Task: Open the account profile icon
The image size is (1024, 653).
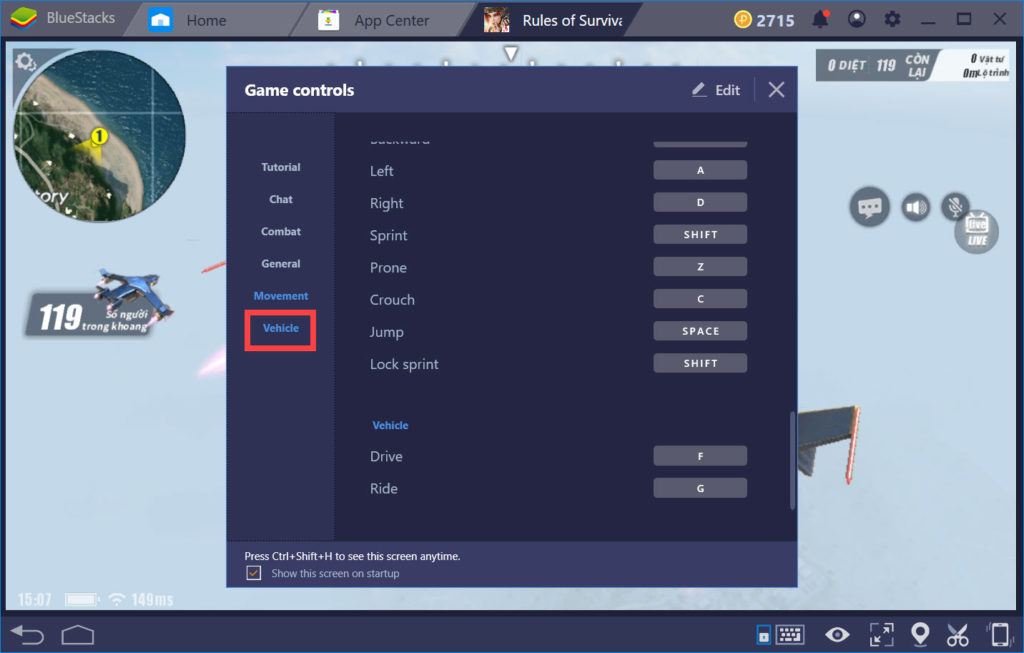Action: tap(857, 20)
